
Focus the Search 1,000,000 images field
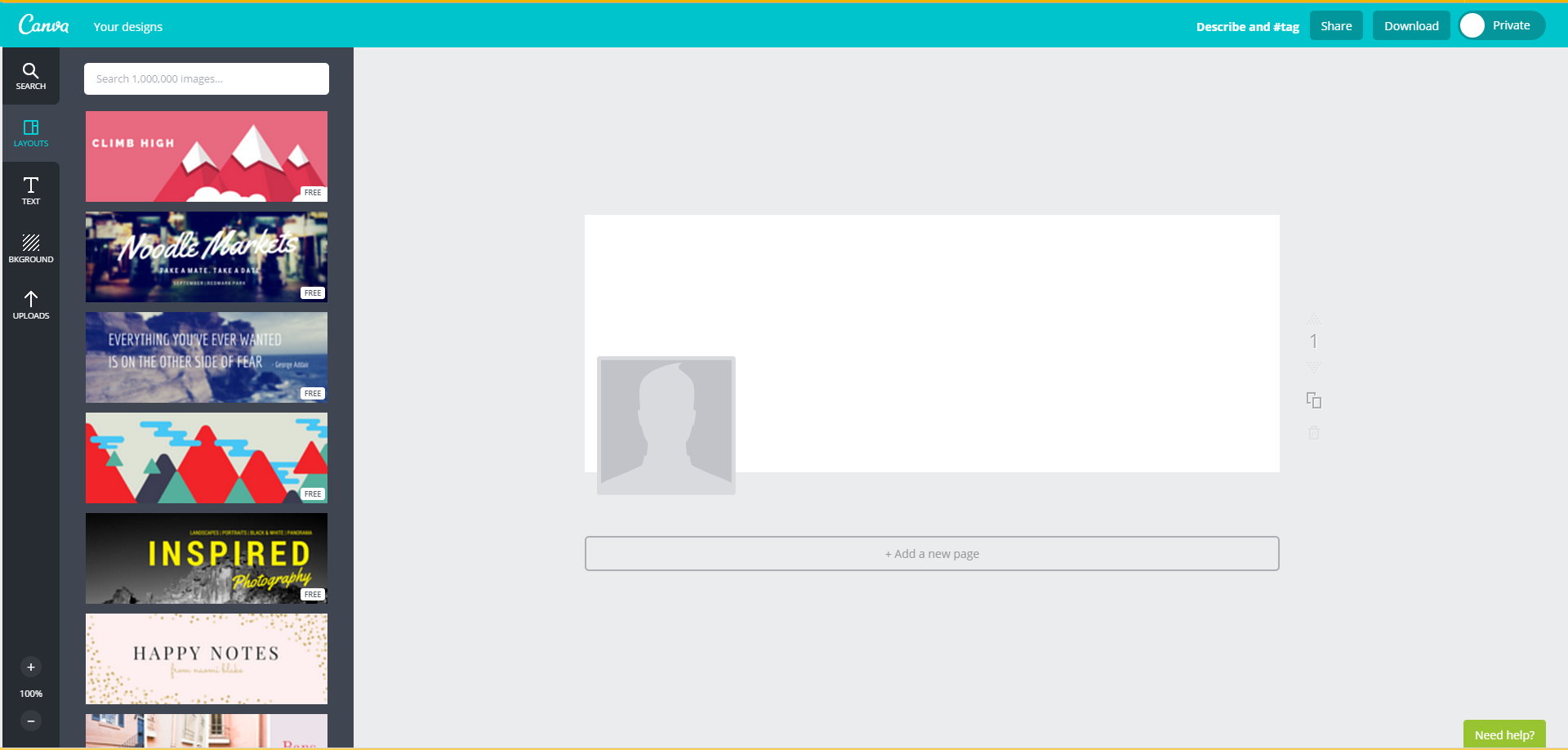[x=207, y=79]
